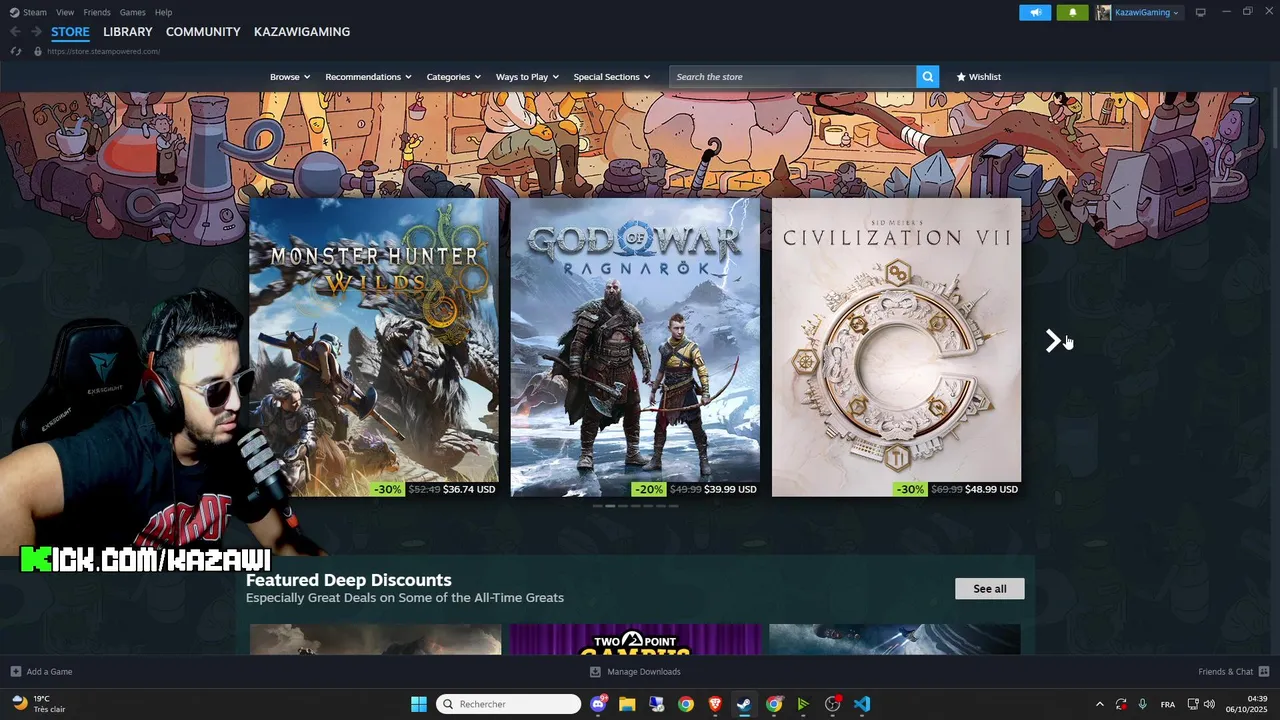This screenshot has height=720, width=1280.
Task: Open the Monster Hunter Wilds game card
Action: 374,347
